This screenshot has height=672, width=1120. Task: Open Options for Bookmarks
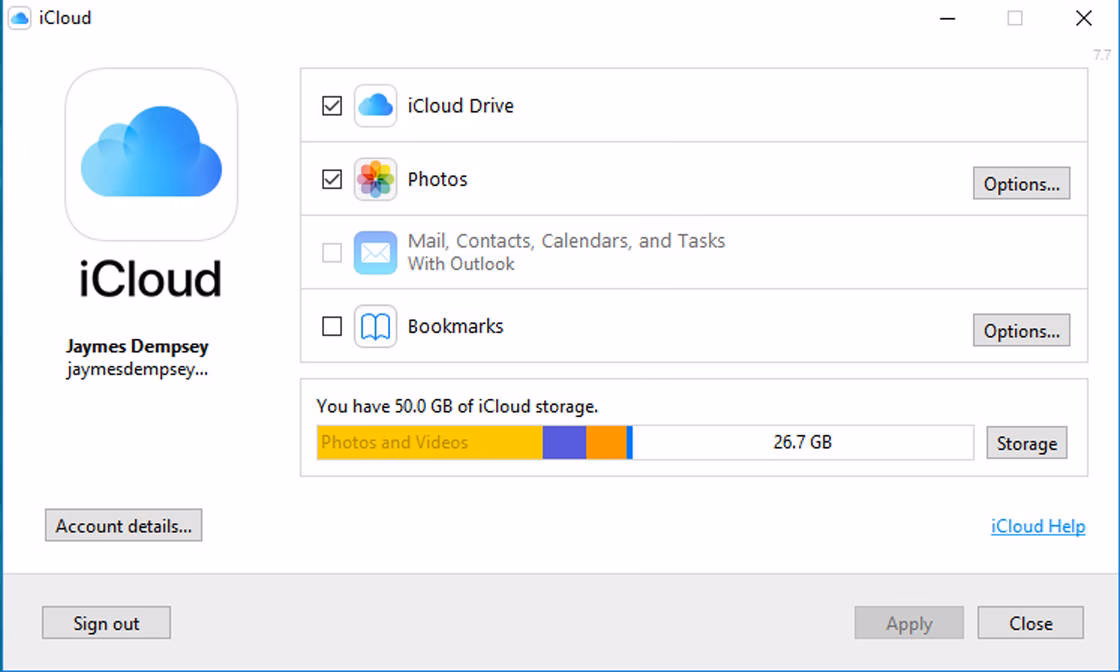(1021, 330)
